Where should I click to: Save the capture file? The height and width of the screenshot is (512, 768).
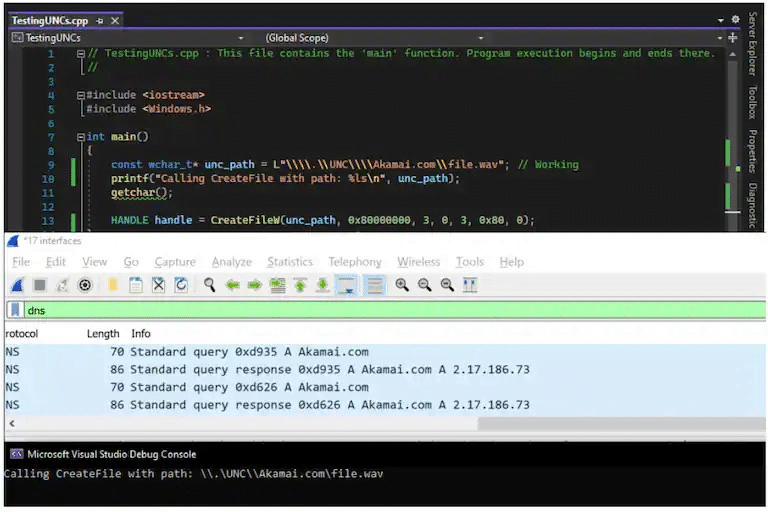[x=136, y=285]
